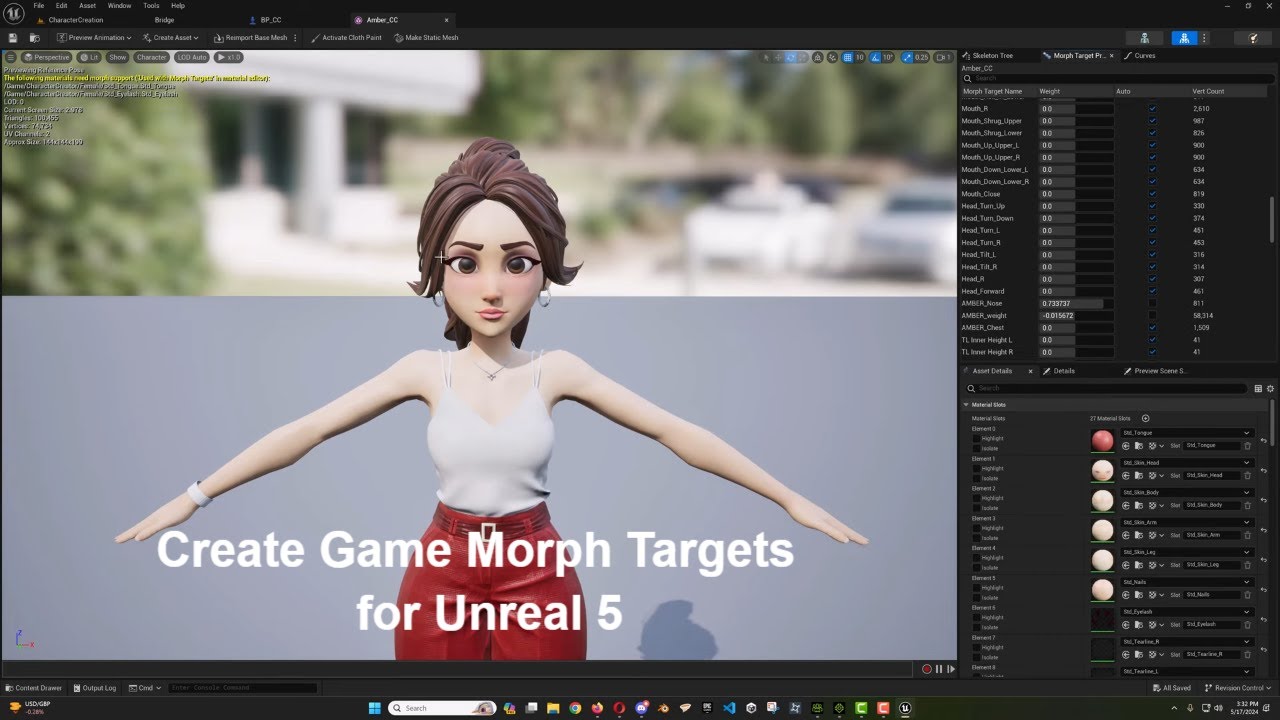Viewport: 1280px width, 720px height.
Task: Open Visual Studio Code from taskbar
Action: (729, 708)
